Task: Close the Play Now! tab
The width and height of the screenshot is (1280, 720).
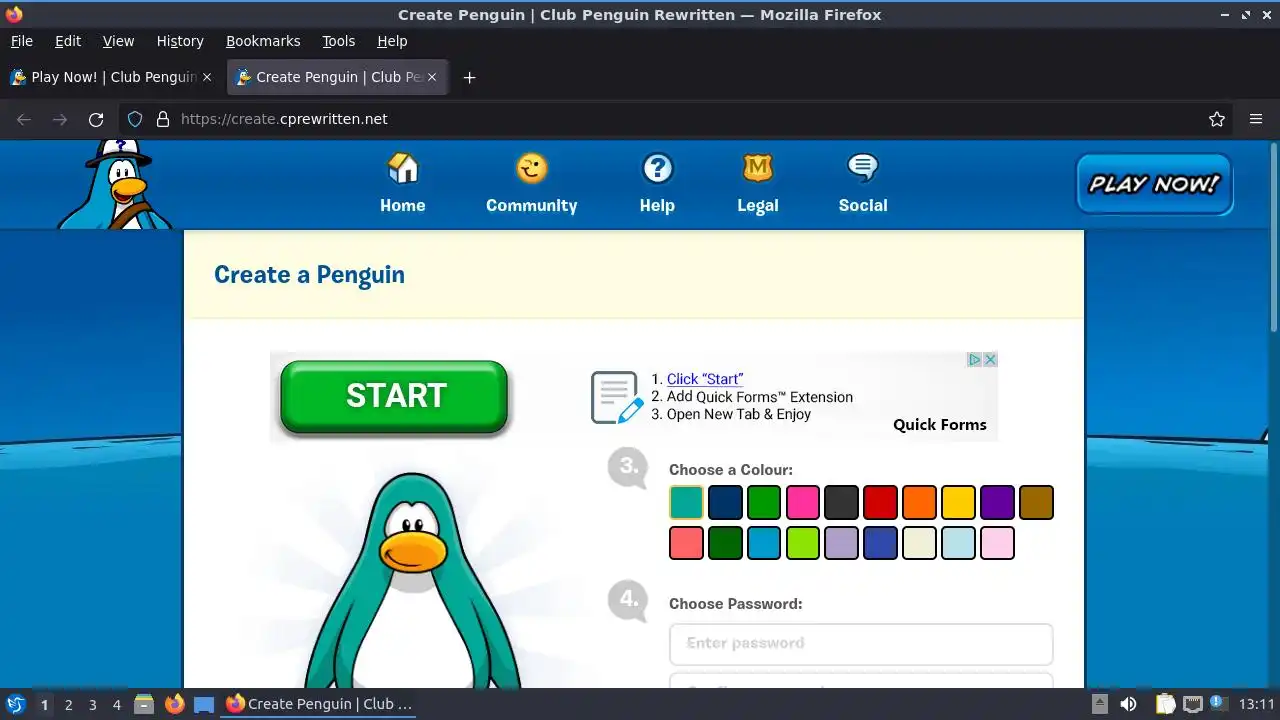Action: click(207, 77)
